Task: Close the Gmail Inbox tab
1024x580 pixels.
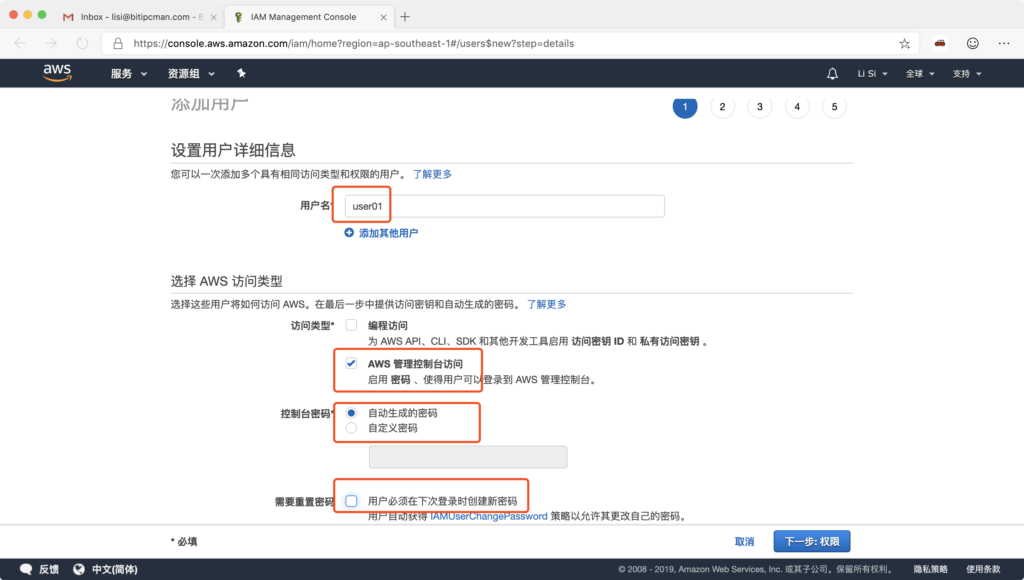Action: (214, 18)
